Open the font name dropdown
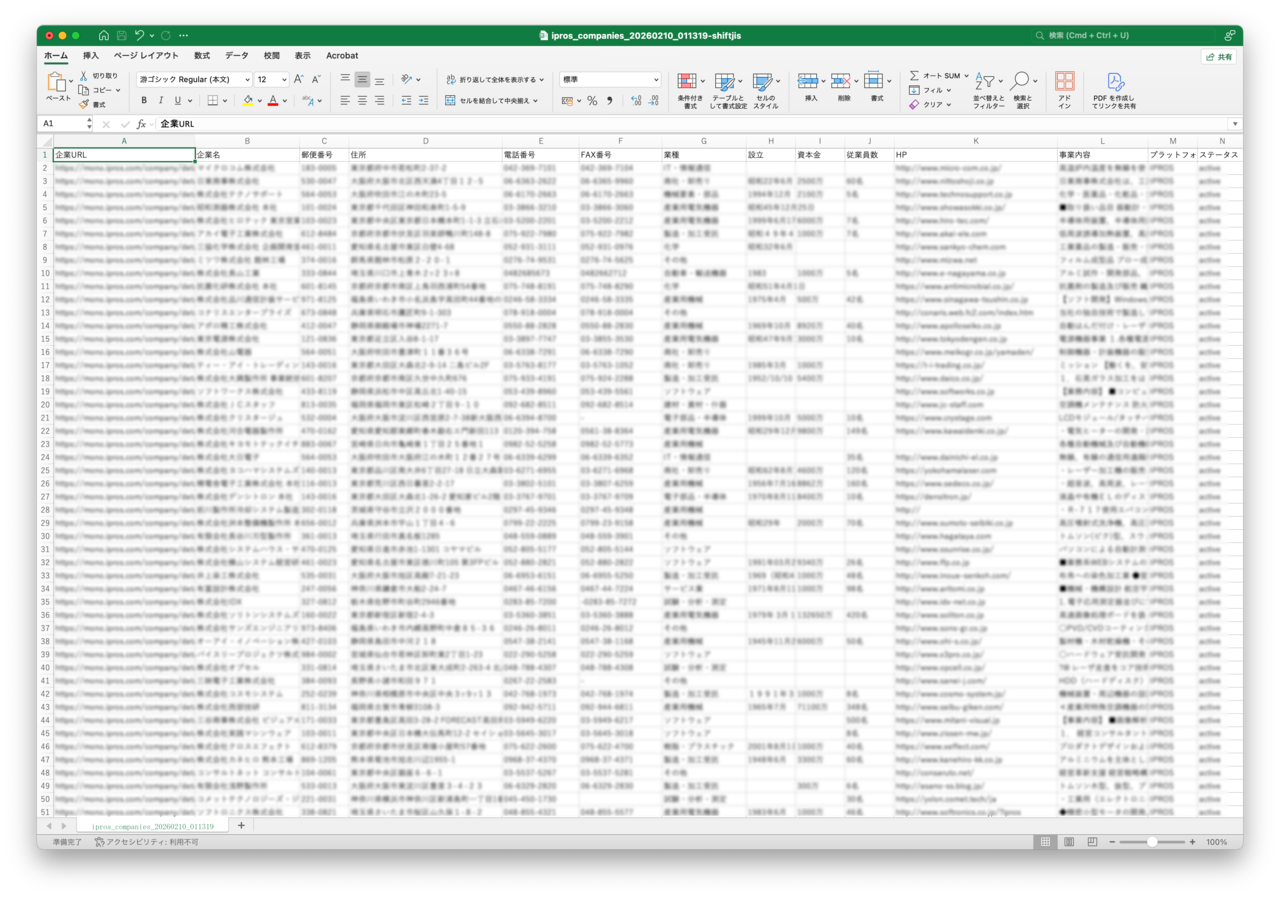The image size is (1280, 898). click(x=194, y=79)
